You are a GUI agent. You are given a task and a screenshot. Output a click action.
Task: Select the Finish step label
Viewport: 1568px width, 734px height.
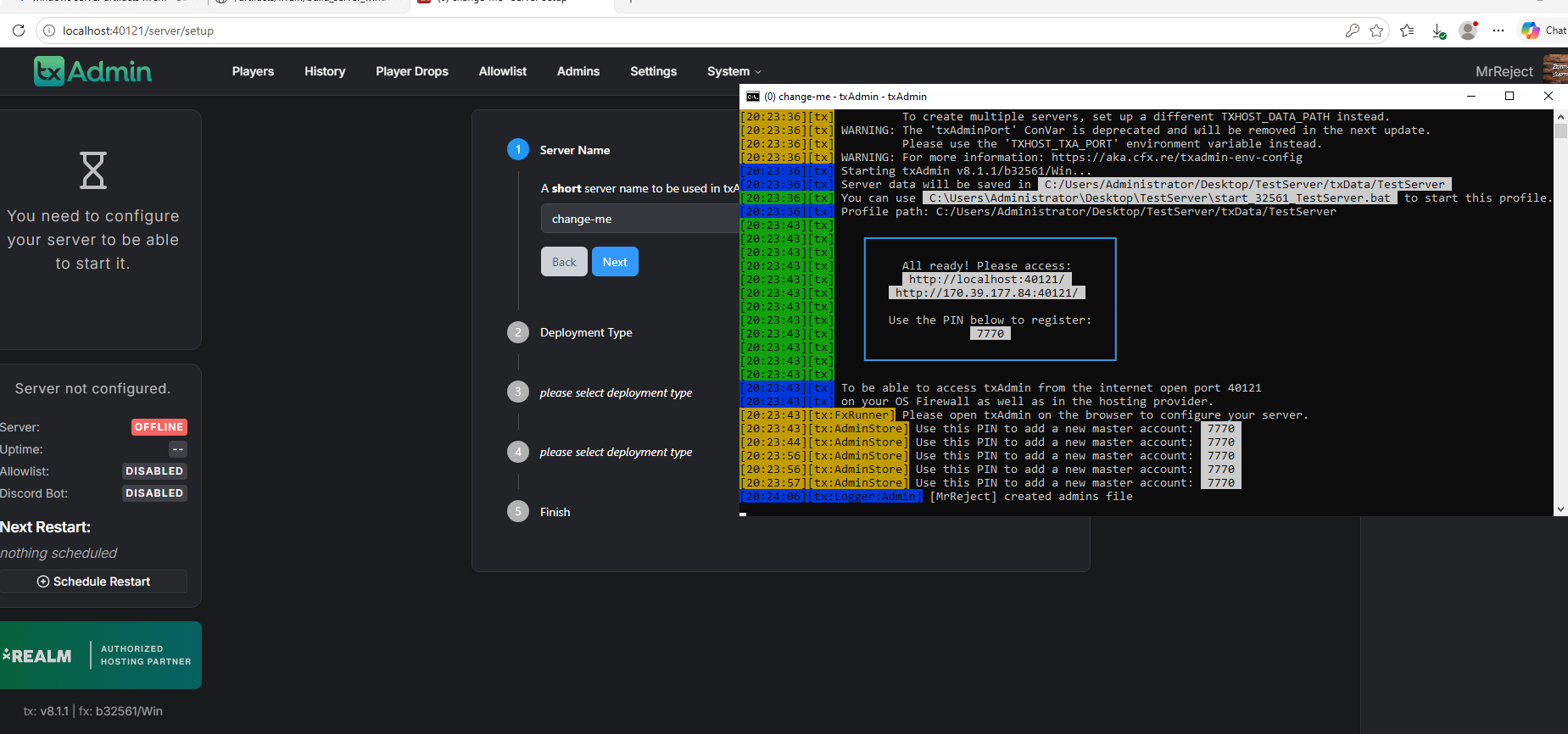click(x=555, y=512)
